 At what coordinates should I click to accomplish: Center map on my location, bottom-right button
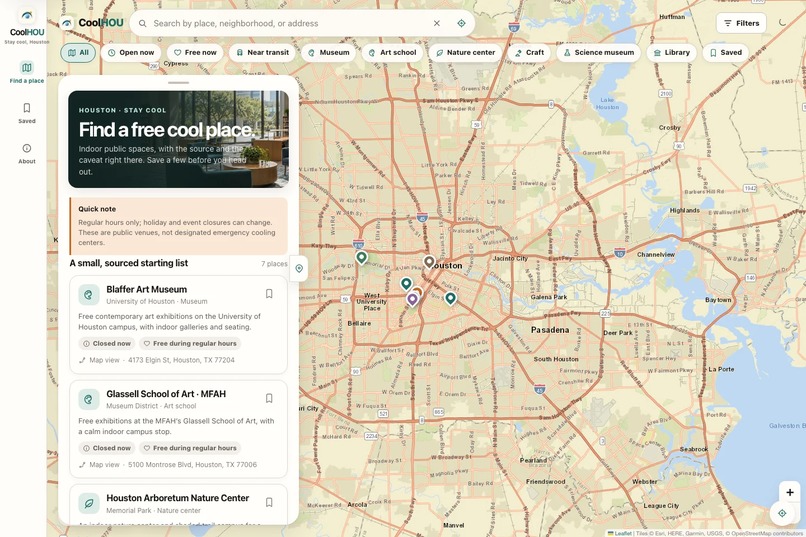point(782,513)
